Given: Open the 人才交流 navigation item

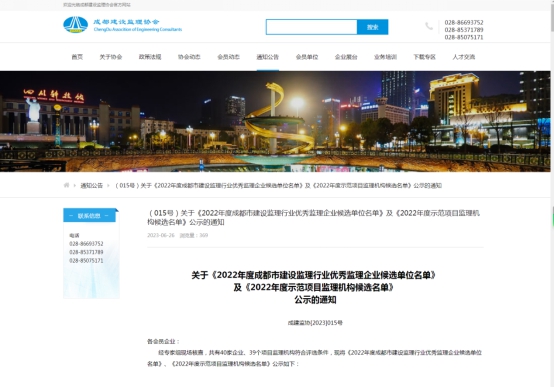Looking at the screenshot, I should coord(464,57).
